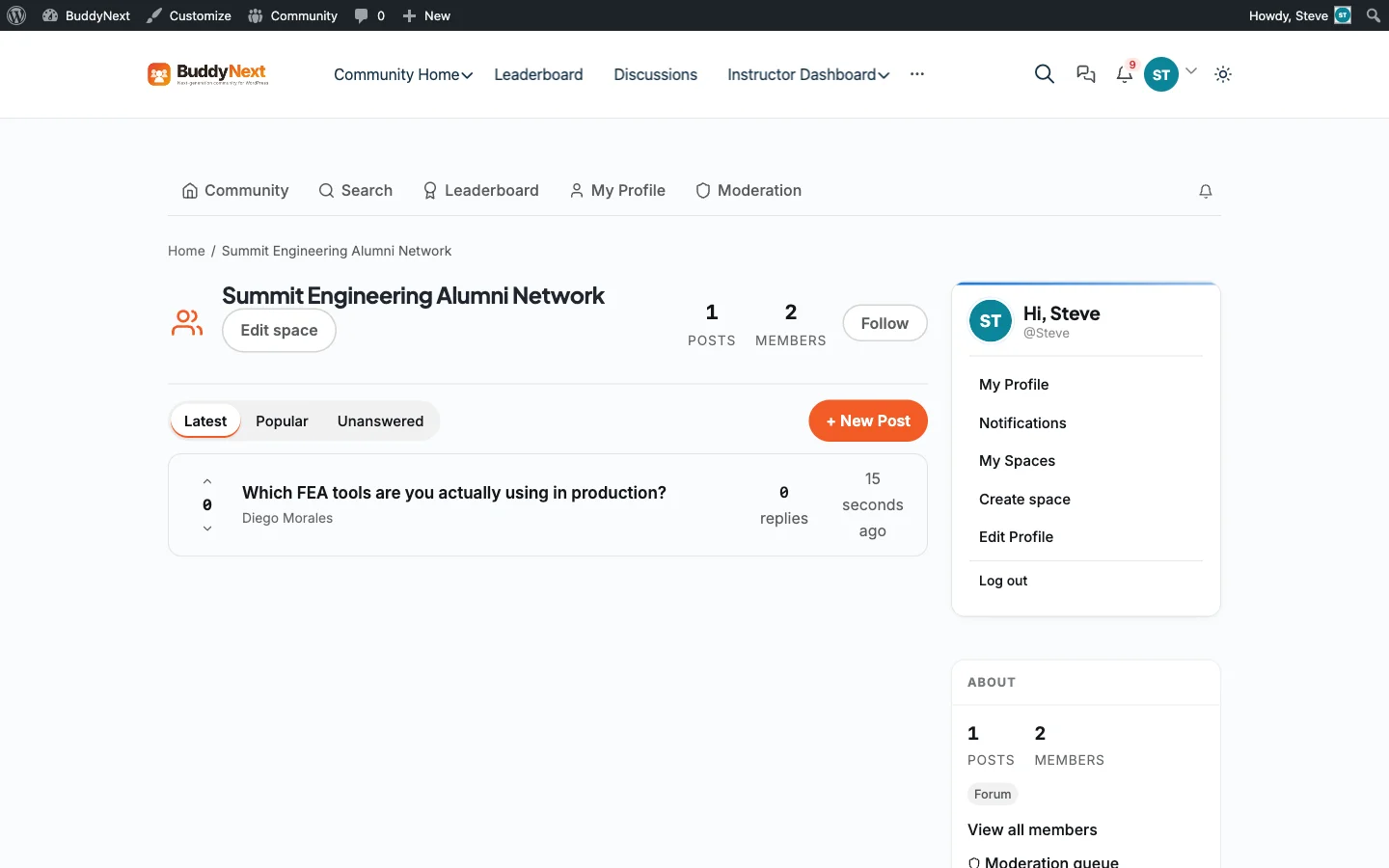The width and height of the screenshot is (1389, 868).
Task: Open Leaderboard in main navigation
Action: click(x=538, y=74)
